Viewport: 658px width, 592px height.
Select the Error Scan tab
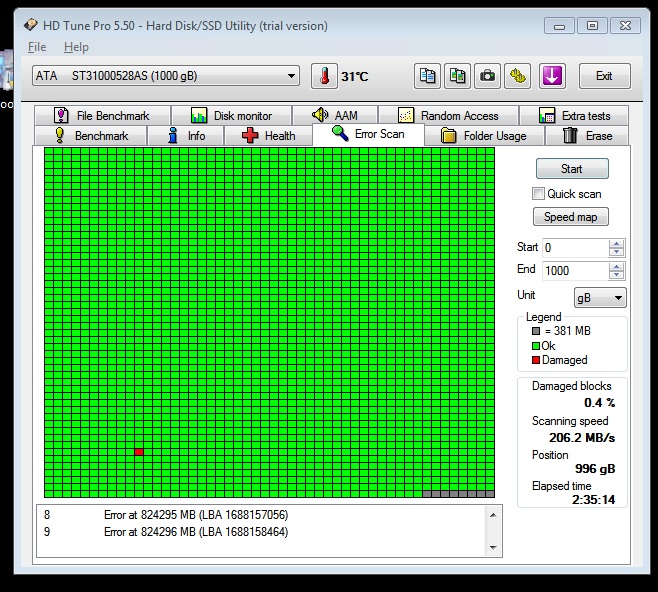pos(368,134)
